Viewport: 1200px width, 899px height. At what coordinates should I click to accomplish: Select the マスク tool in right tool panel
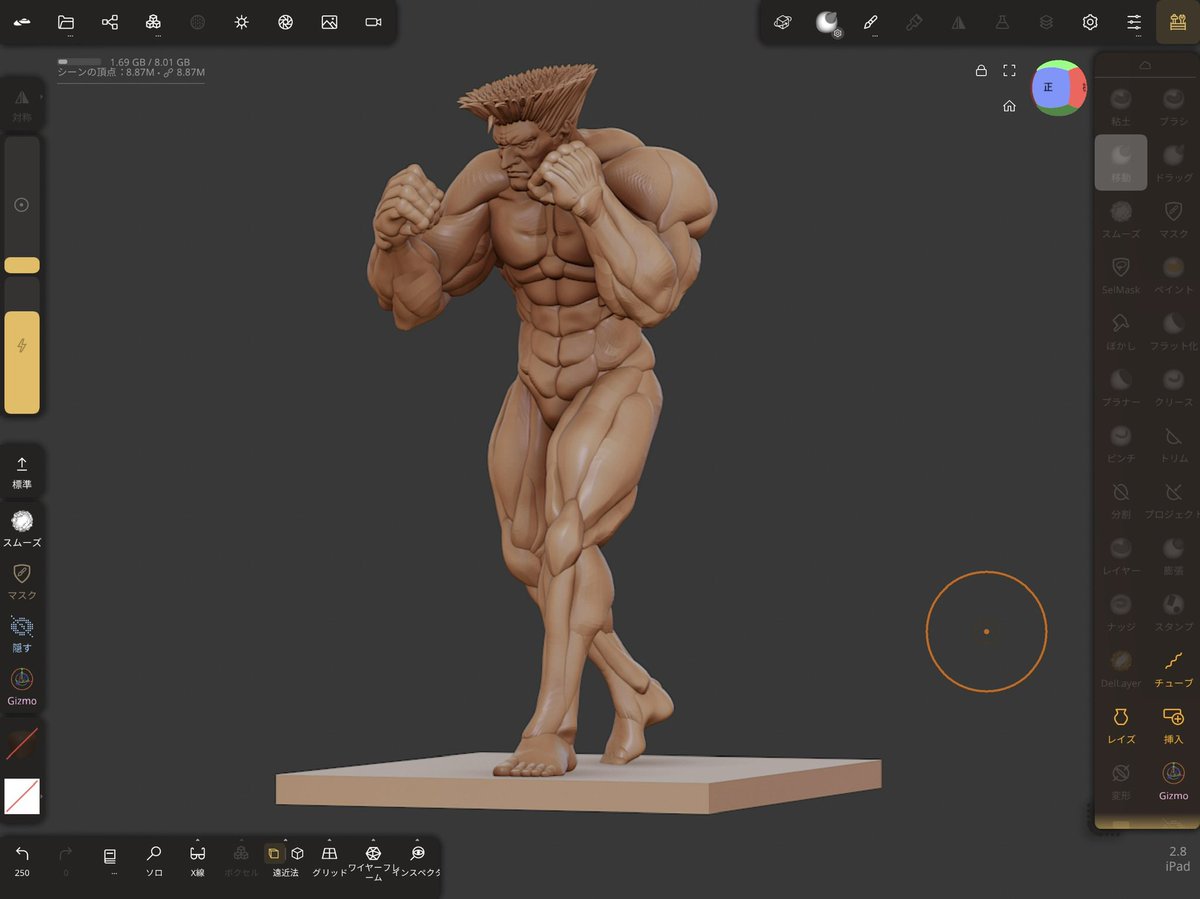(1173, 218)
